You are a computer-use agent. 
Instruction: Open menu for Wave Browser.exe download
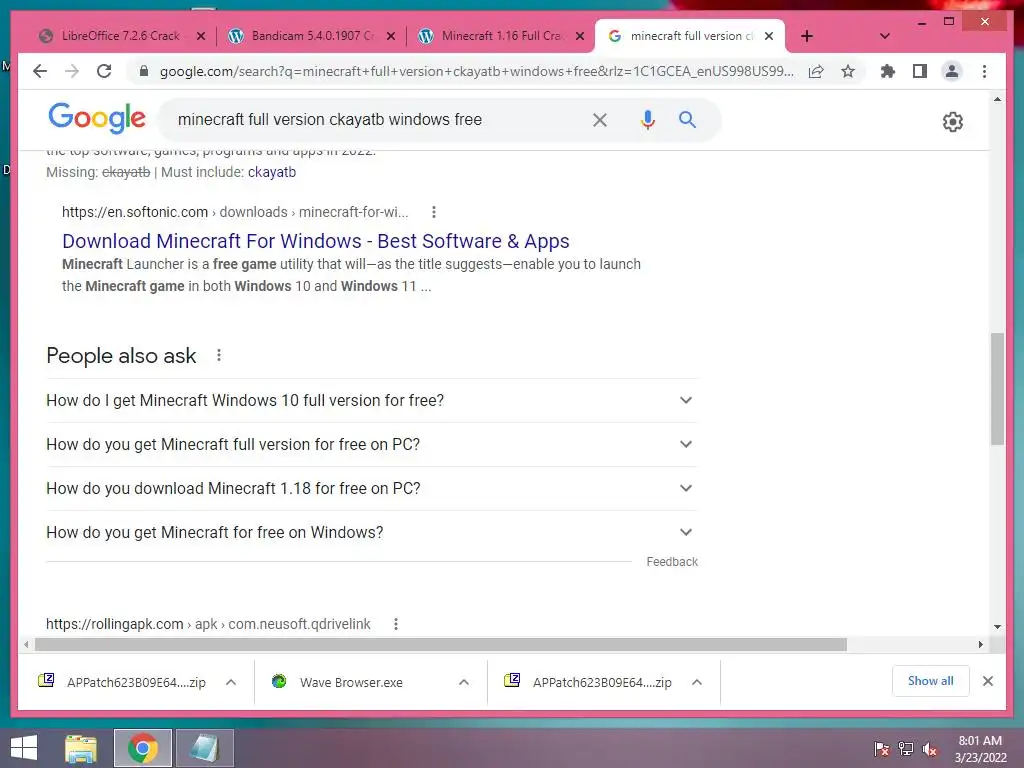[x=464, y=682]
